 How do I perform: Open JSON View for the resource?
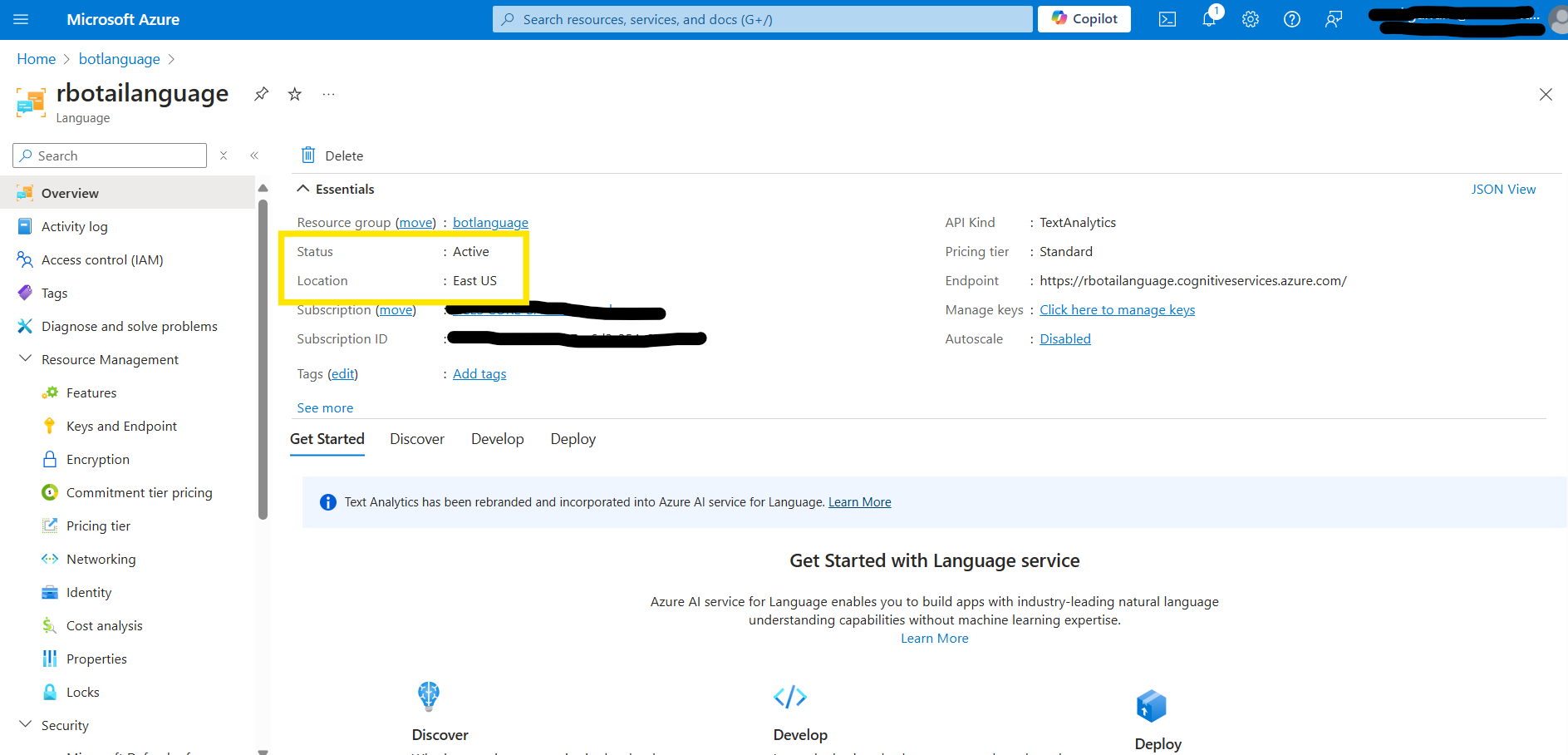[1503, 189]
